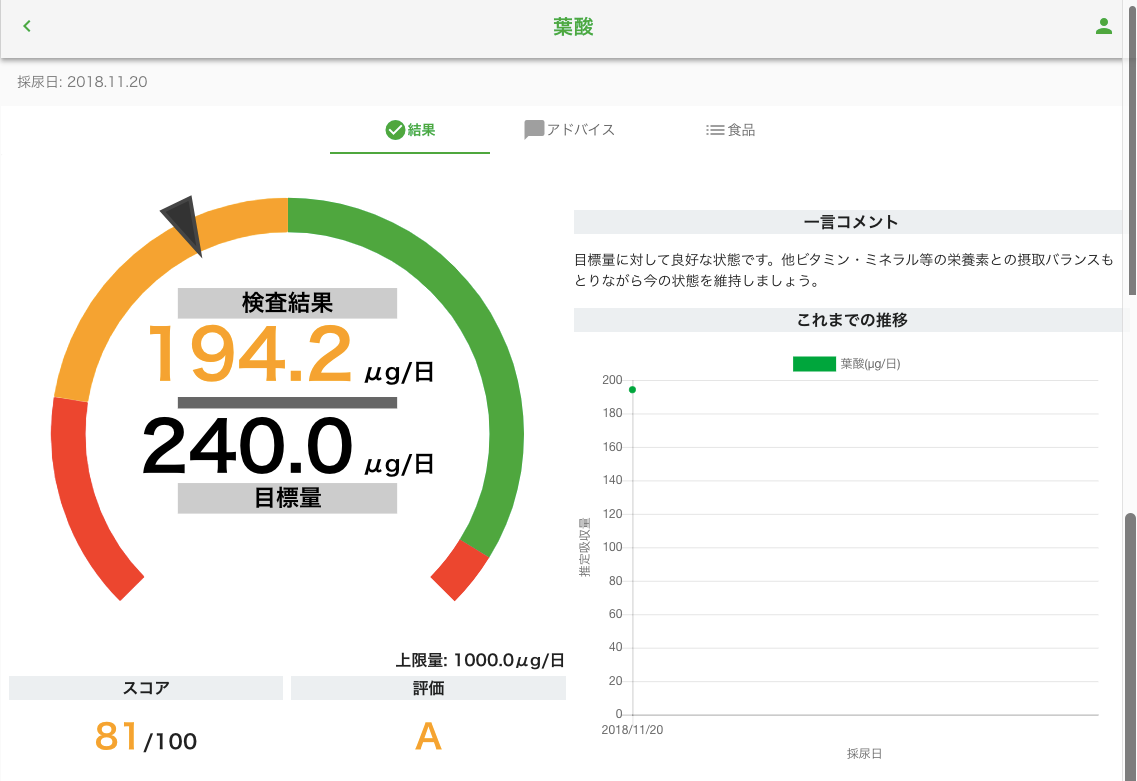Click the 2018/11/20 data point on chart
The height and width of the screenshot is (781, 1137).
point(632,390)
